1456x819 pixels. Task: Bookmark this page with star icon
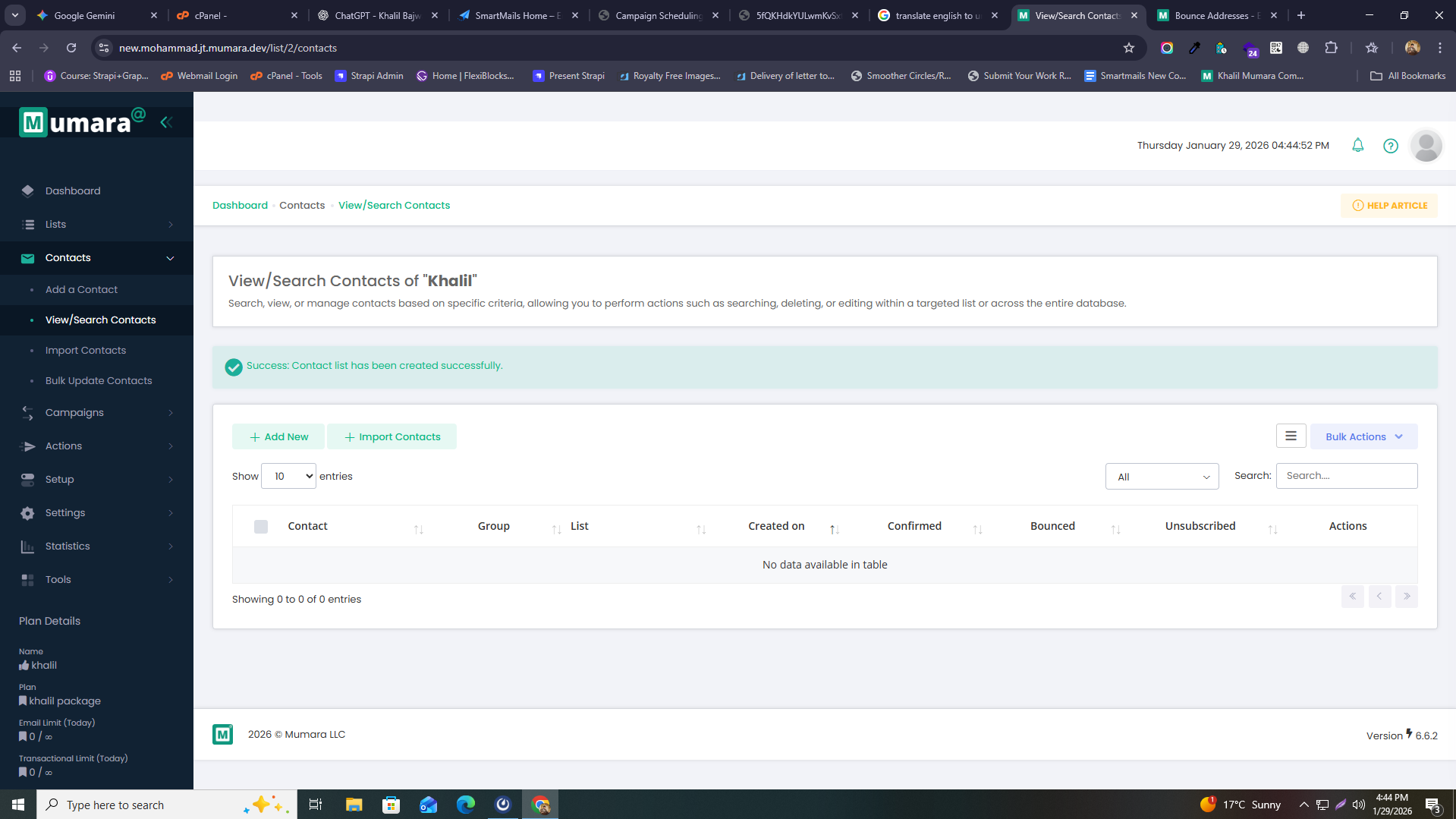click(1129, 48)
